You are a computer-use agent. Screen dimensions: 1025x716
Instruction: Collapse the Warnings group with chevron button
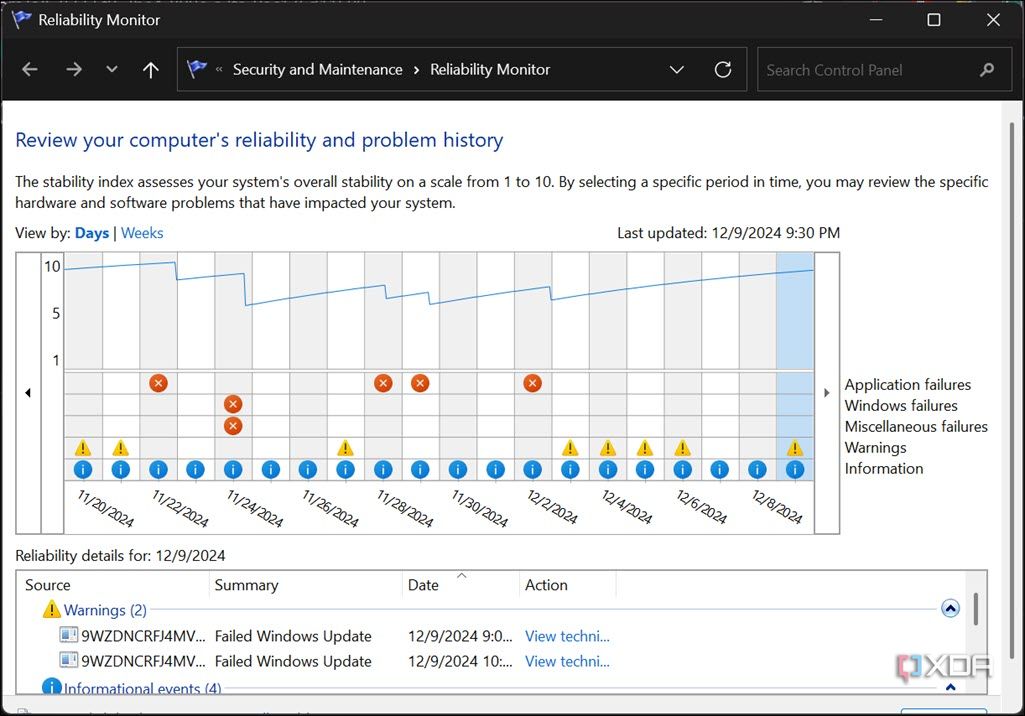click(x=950, y=609)
